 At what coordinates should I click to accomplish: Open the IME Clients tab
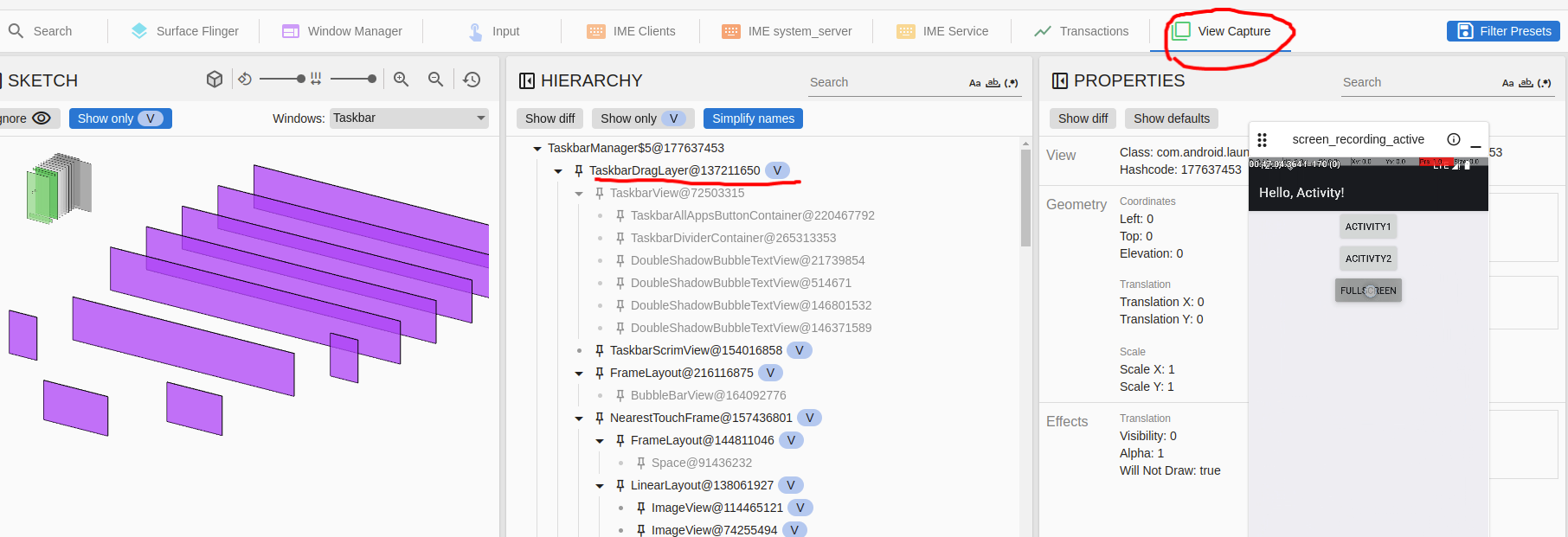[631, 31]
